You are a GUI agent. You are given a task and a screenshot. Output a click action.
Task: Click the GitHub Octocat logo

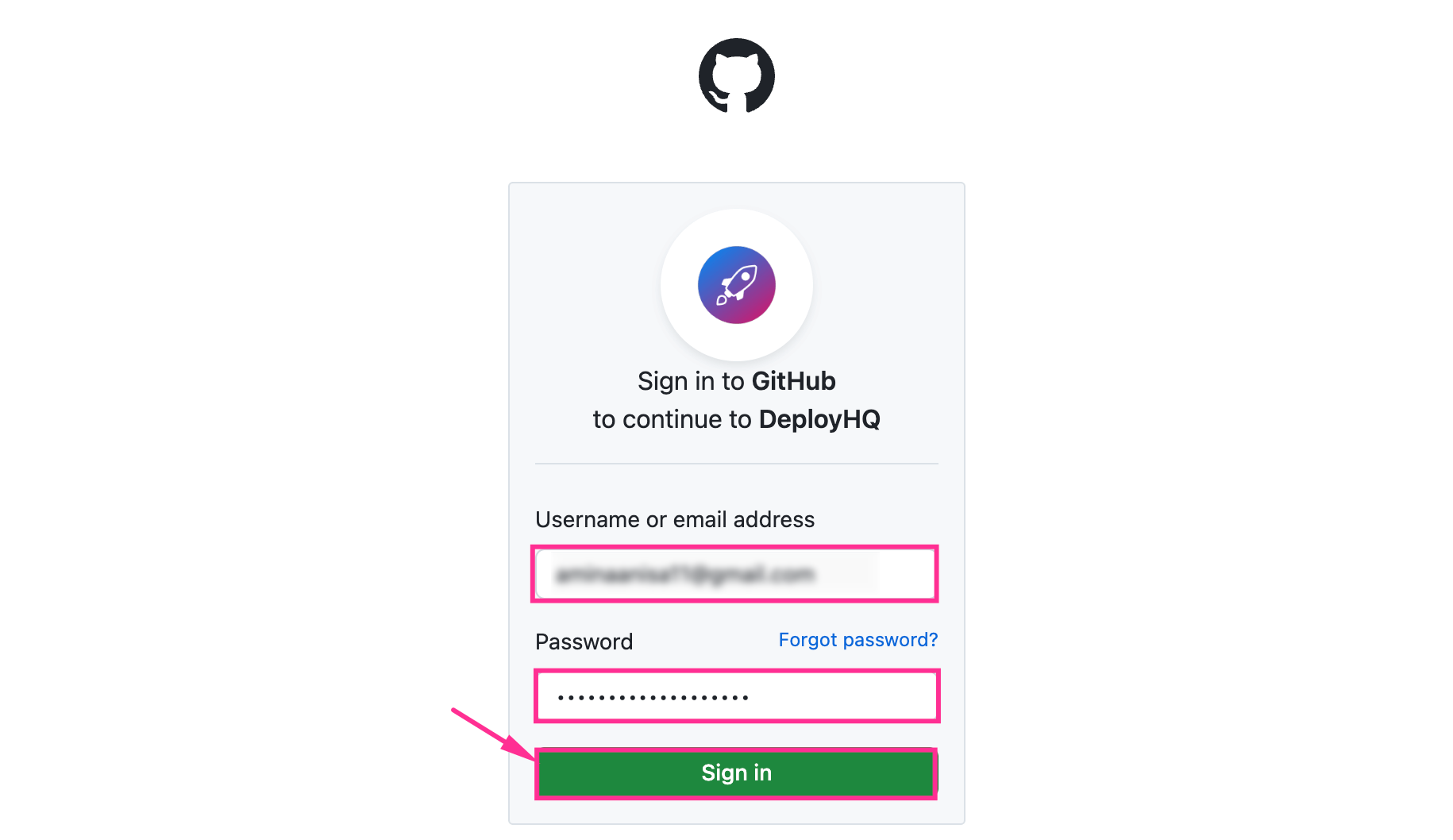(736, 76)
